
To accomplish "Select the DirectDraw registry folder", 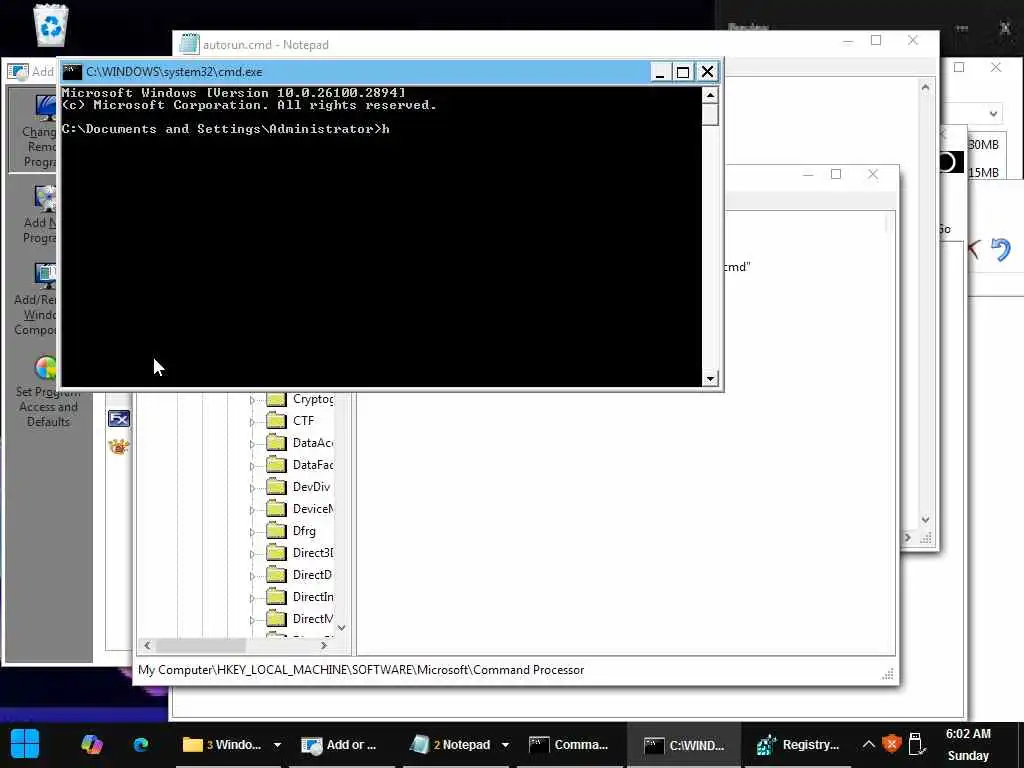I will point(300,575).
